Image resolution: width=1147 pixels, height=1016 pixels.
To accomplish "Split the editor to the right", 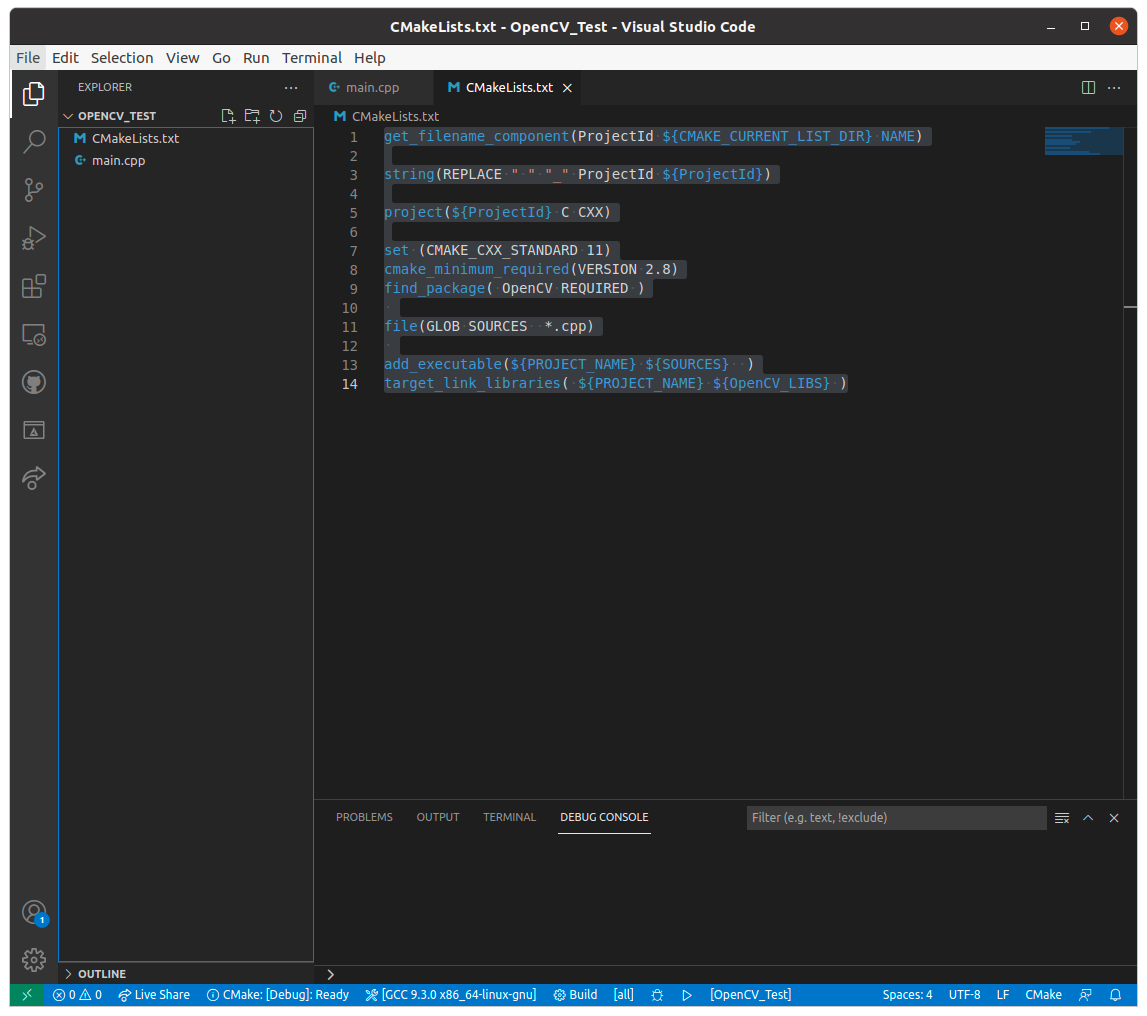I will [x=1088, y=87].
